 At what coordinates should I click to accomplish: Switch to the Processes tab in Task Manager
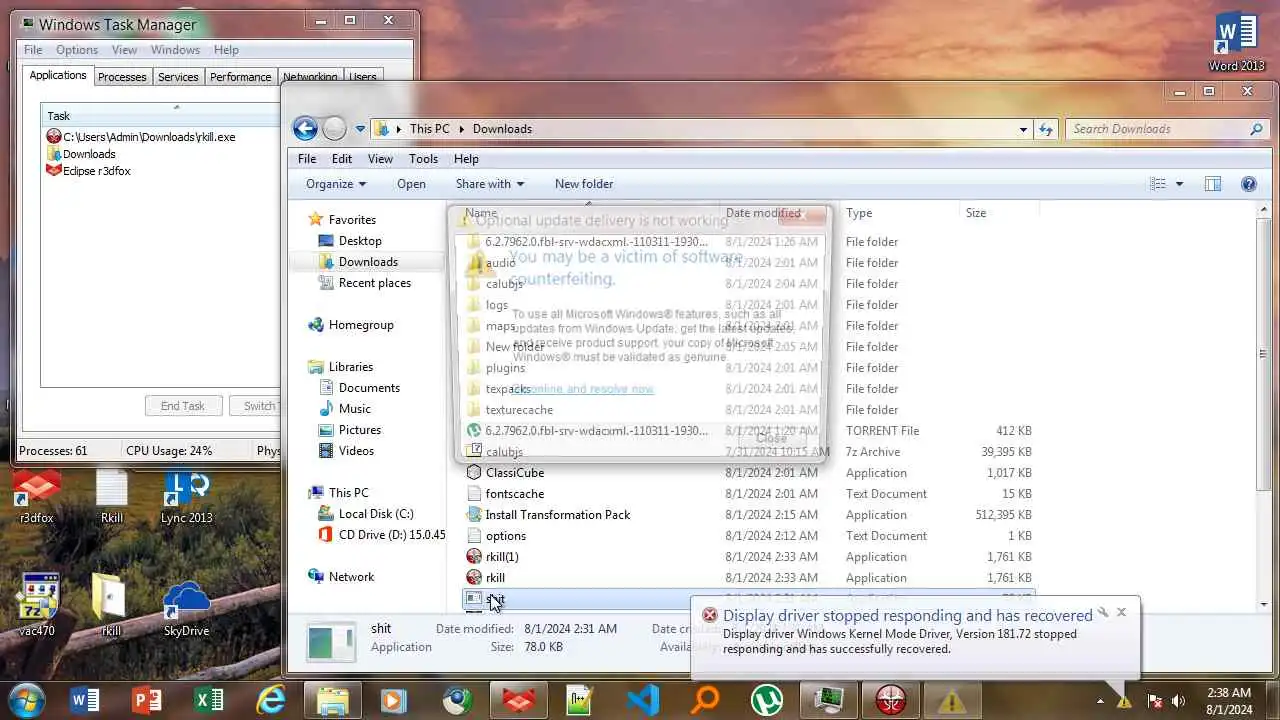coord(122,77)
